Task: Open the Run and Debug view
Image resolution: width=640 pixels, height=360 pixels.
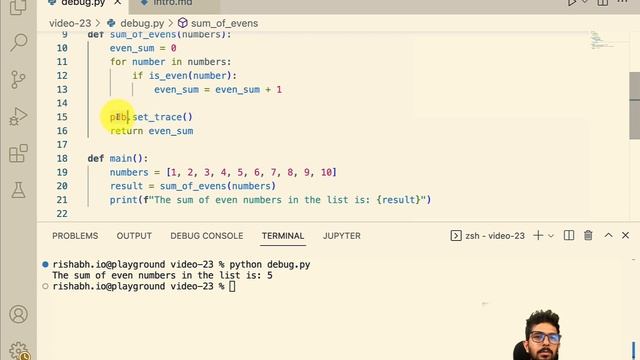Action: coord(18,116)
